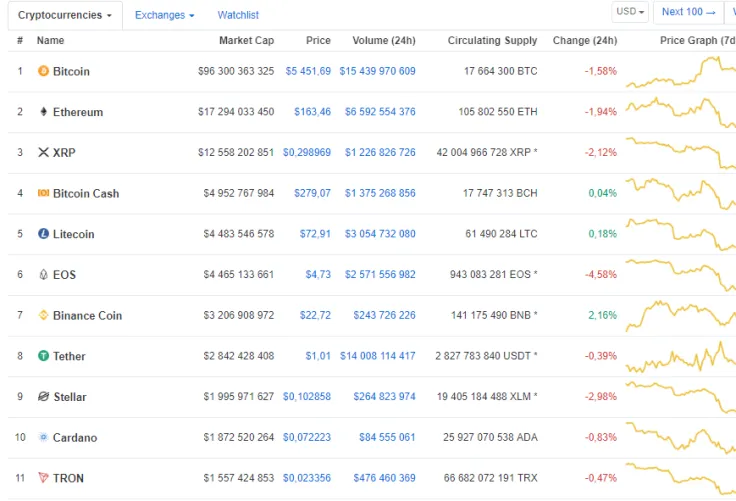
Task: Open the USD currency selector
Action: pos(631,12)
